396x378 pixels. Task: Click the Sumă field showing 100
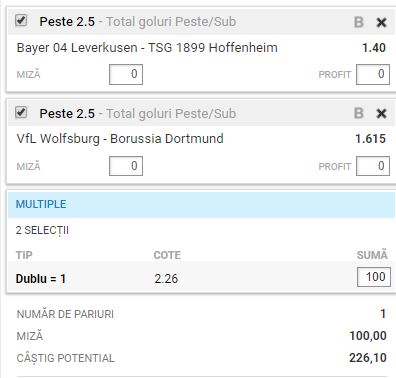(374, 277)
